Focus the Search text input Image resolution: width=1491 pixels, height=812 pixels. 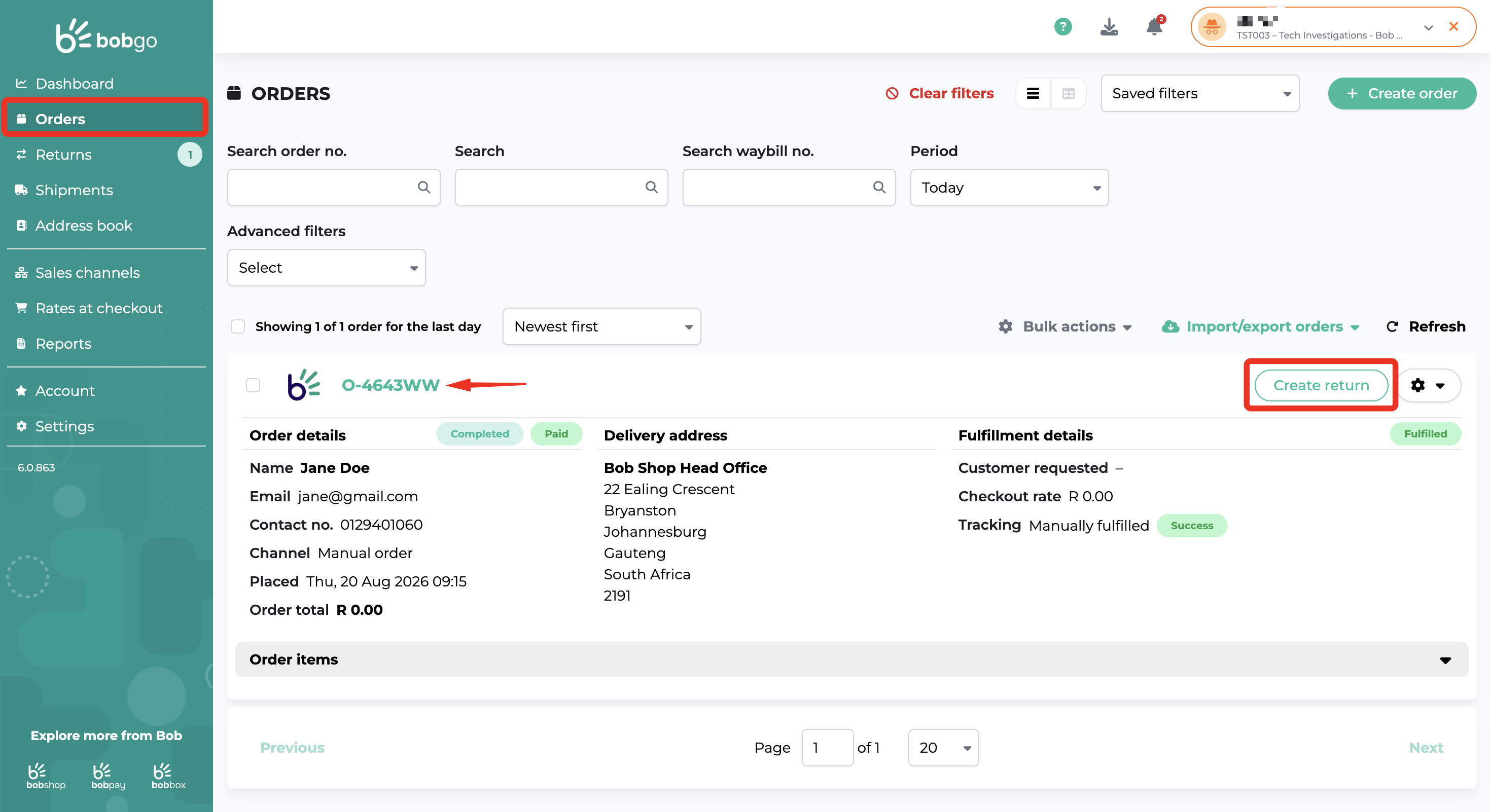[x=561, y=188]
